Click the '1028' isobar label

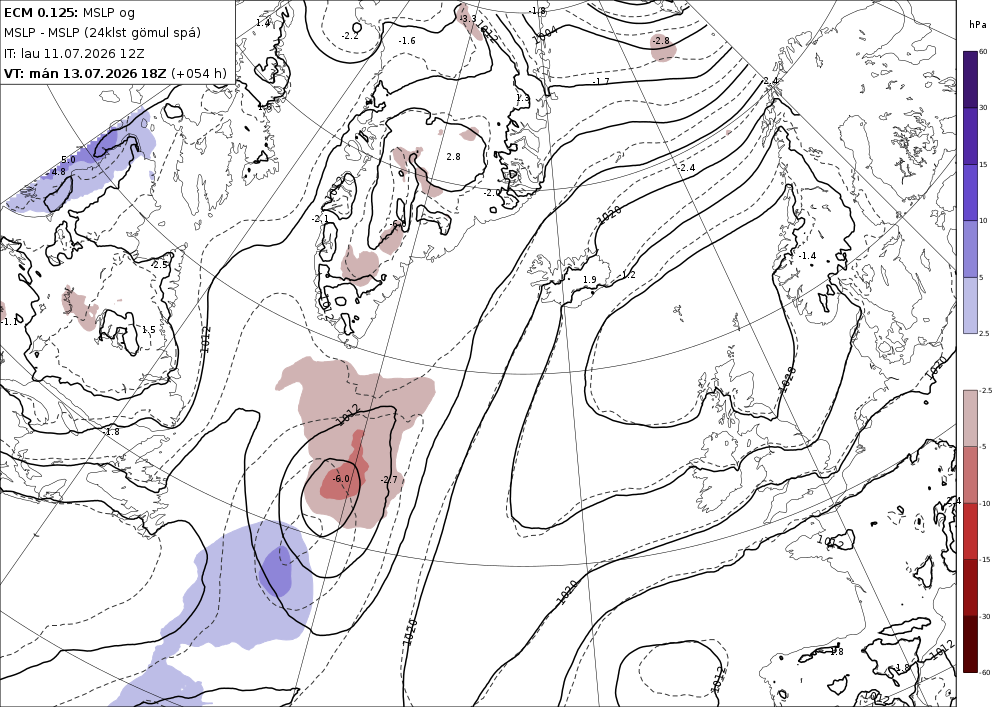788,378
